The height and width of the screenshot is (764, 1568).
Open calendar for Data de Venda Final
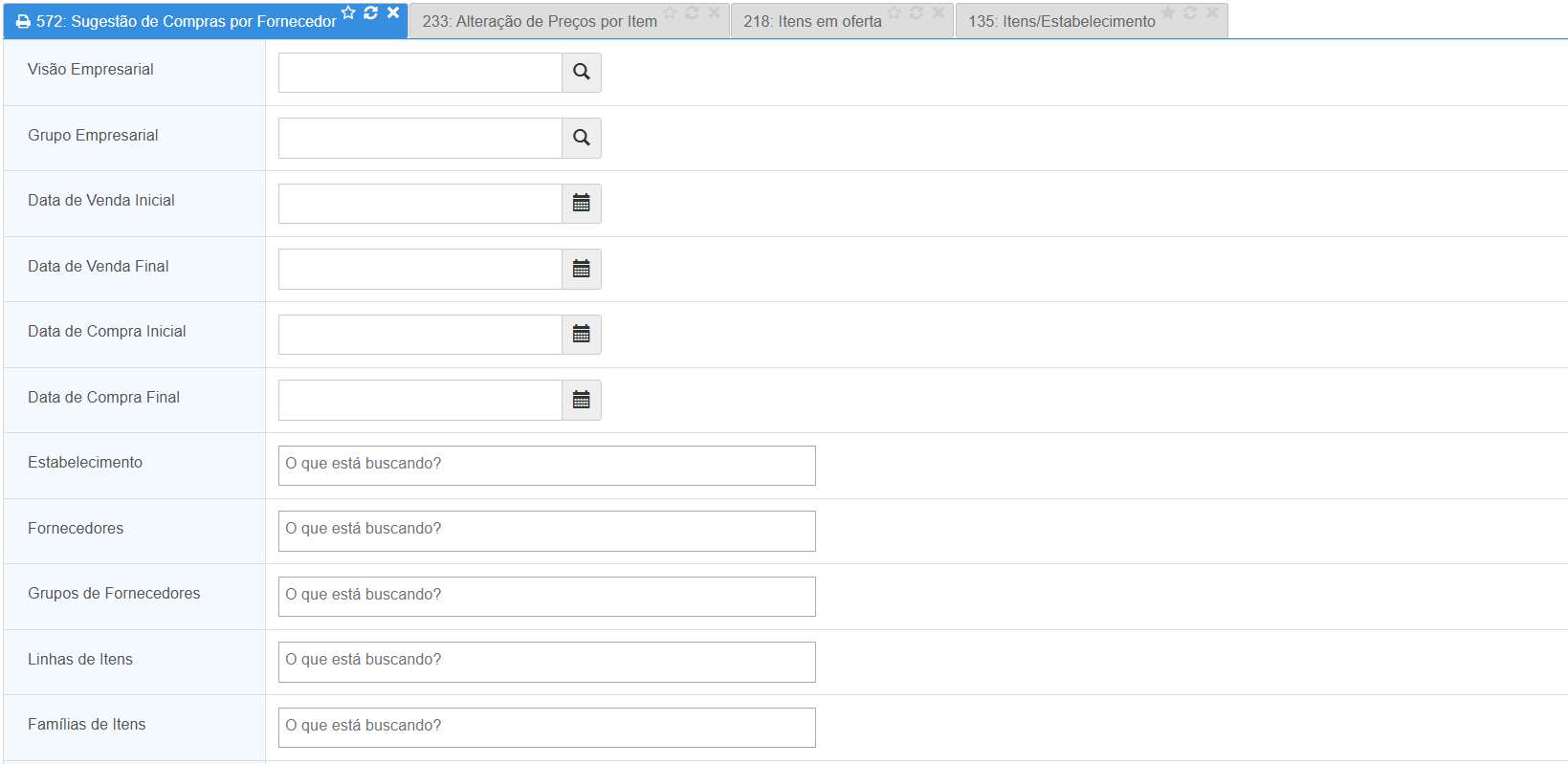[582, 270]
